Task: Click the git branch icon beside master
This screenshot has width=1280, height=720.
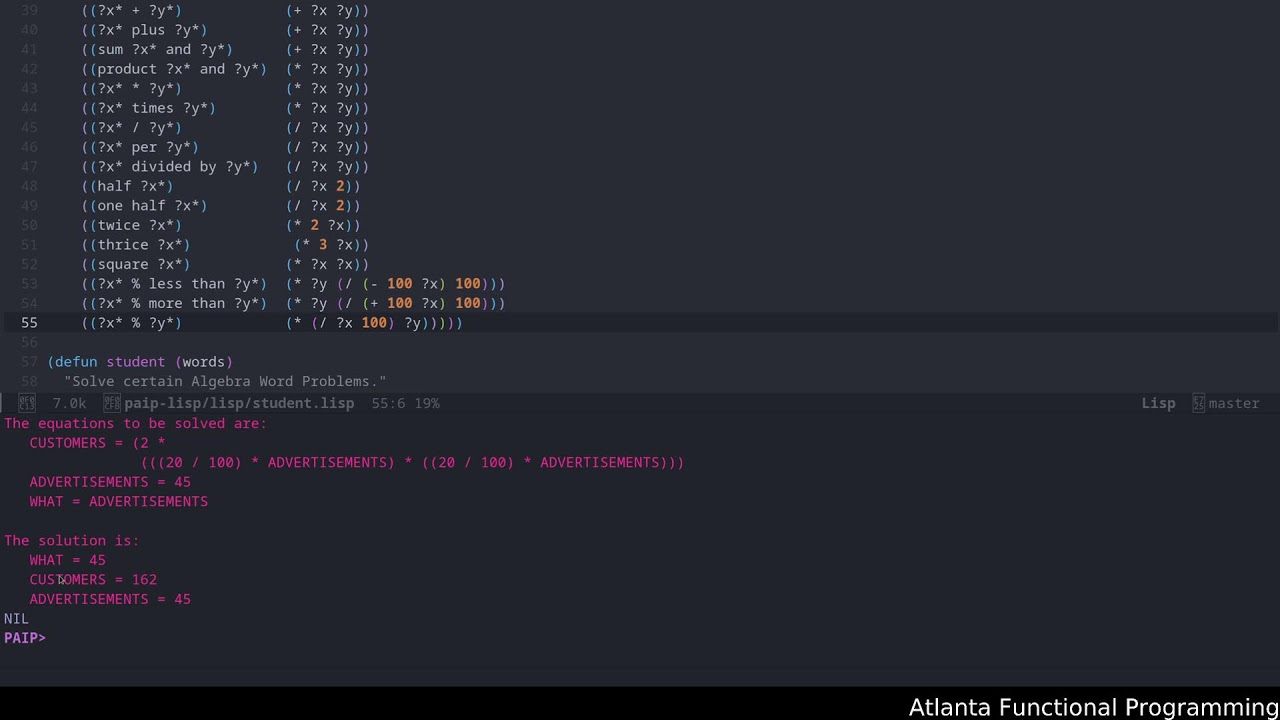Action: click(x=1198, y=403)
